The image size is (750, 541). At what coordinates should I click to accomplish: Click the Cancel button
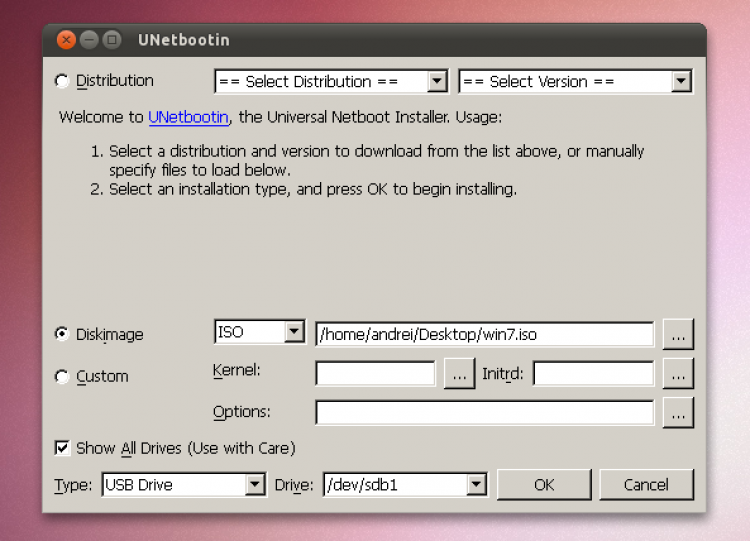coord(646,485)
